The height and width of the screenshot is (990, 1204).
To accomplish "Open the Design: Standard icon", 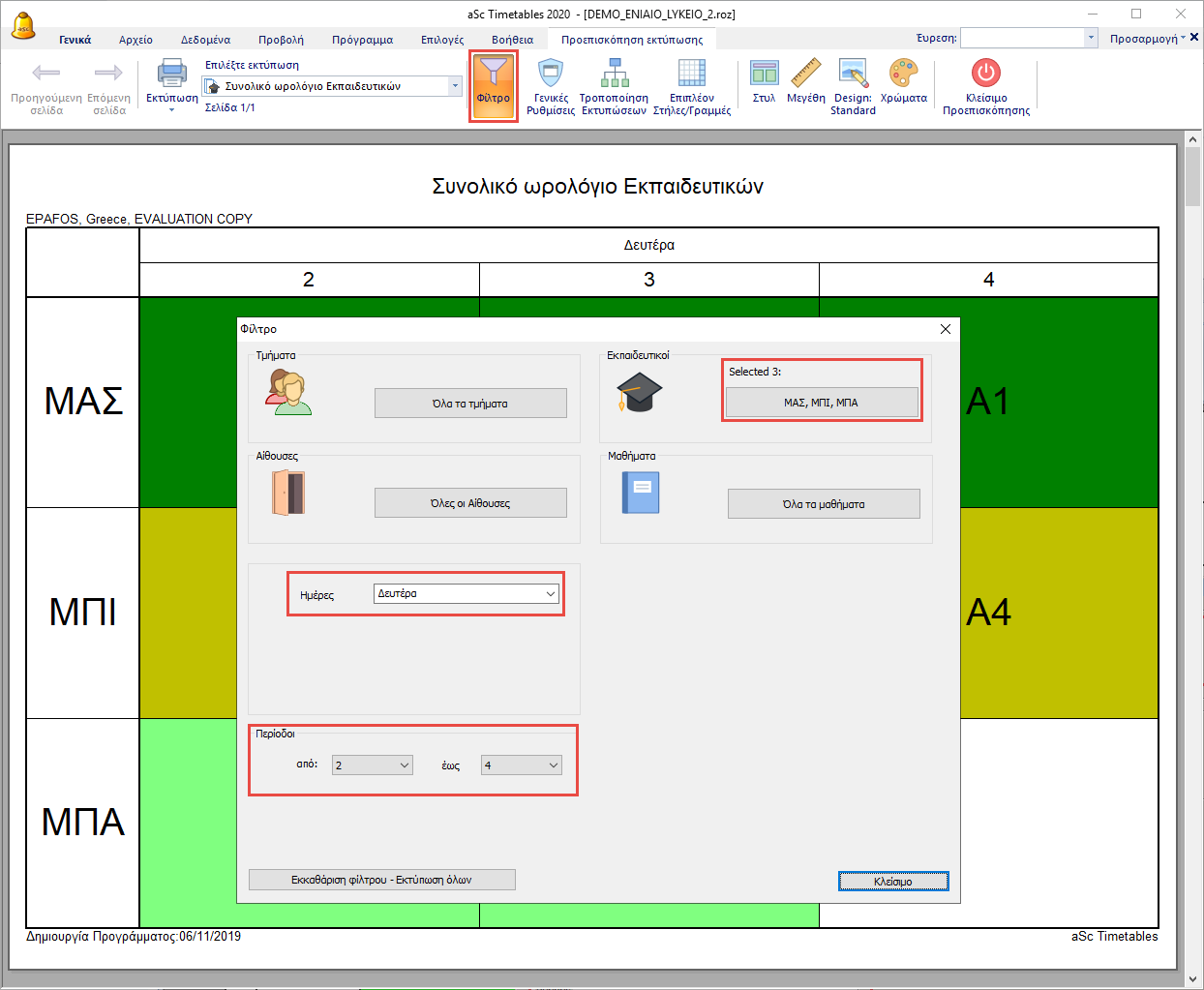I will (853, 75).
